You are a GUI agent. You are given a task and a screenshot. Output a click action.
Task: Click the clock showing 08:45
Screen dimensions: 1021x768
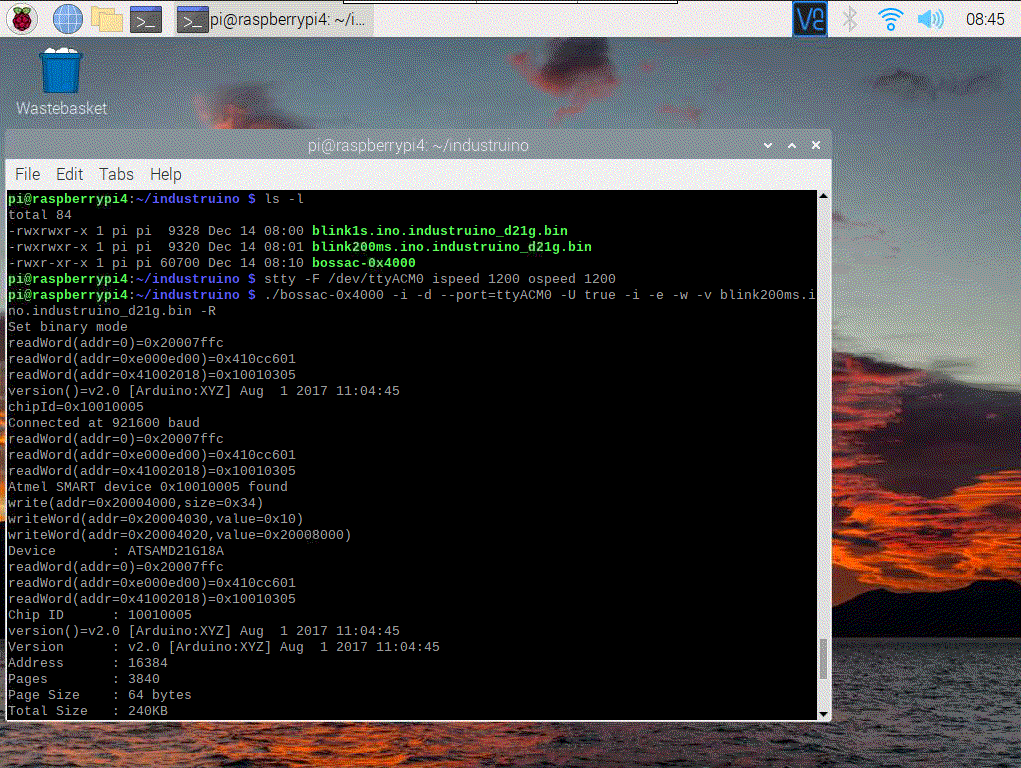[x=985, y=18]
